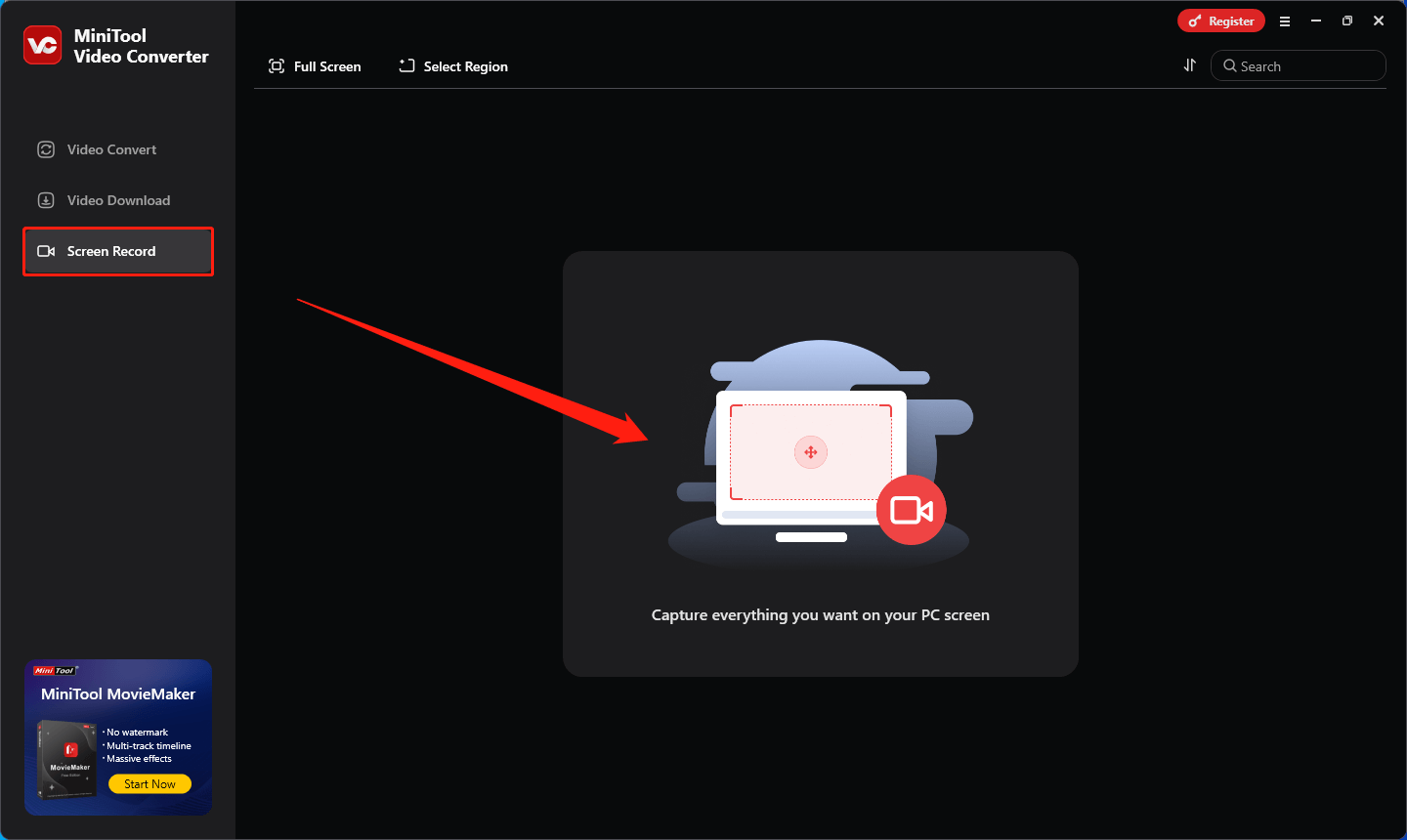Select the Screen Record section

click(117, 251)
